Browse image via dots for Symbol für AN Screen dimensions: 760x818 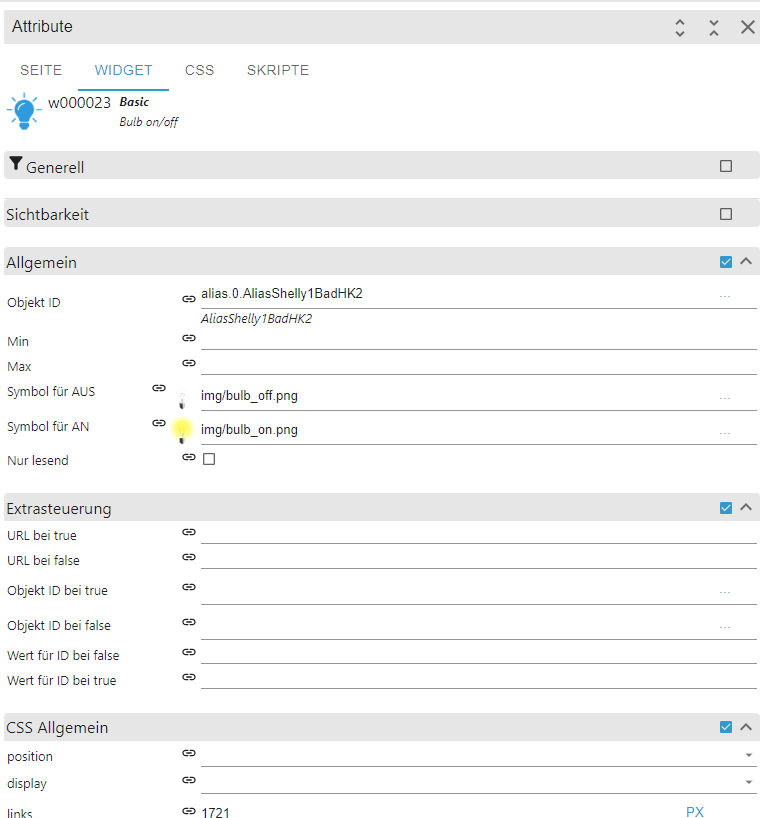(725, 433)
